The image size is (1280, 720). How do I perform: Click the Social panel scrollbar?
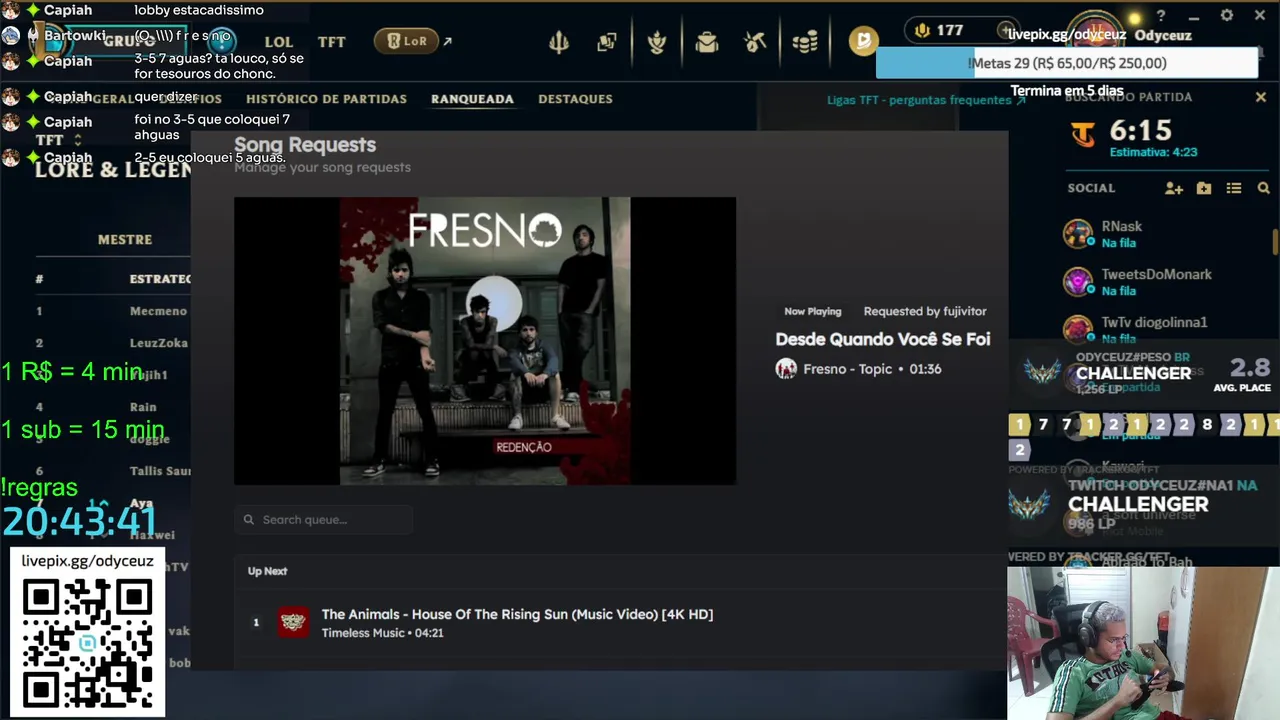pos(1275,242)
